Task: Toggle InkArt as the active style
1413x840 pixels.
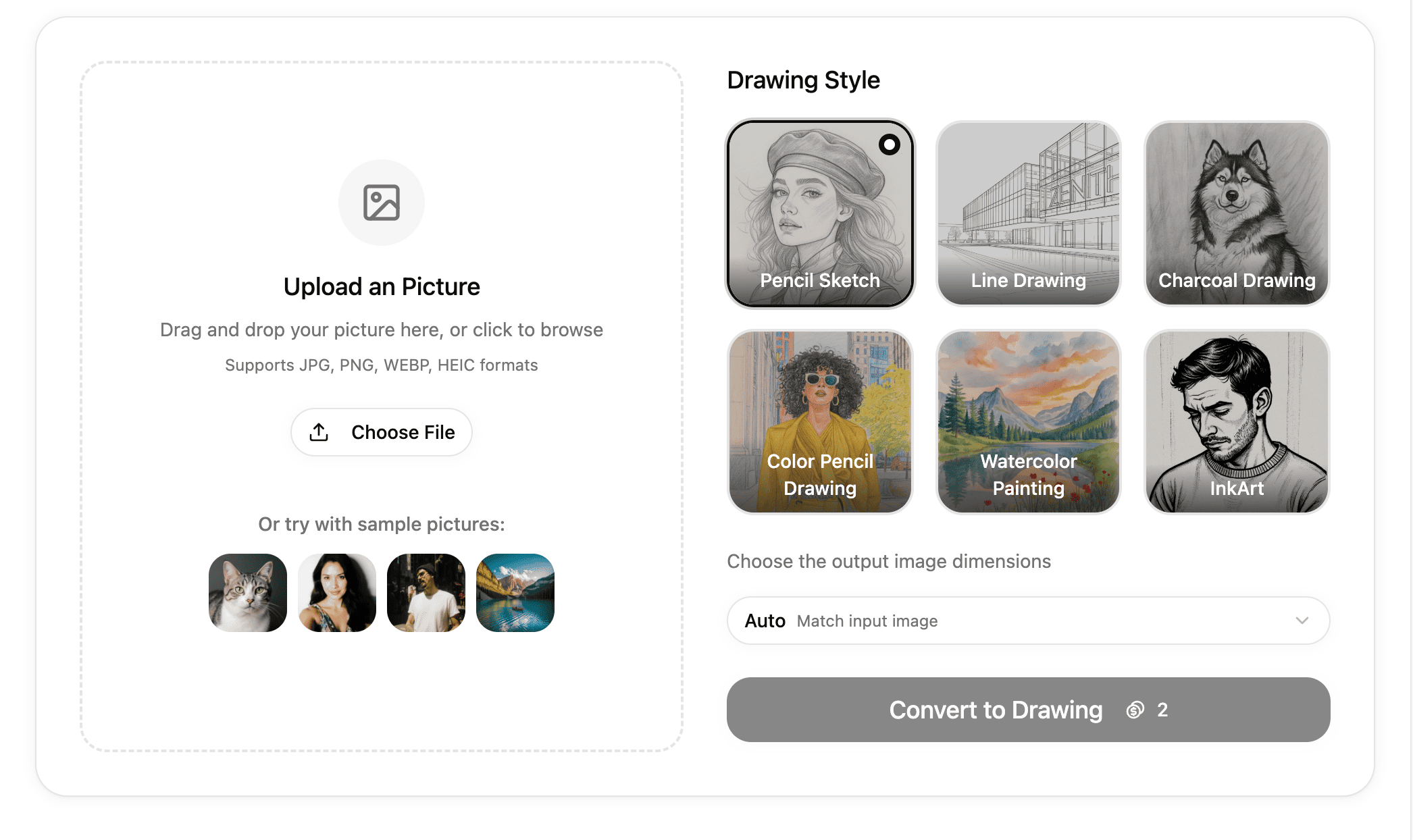Action: point(1236,423)
